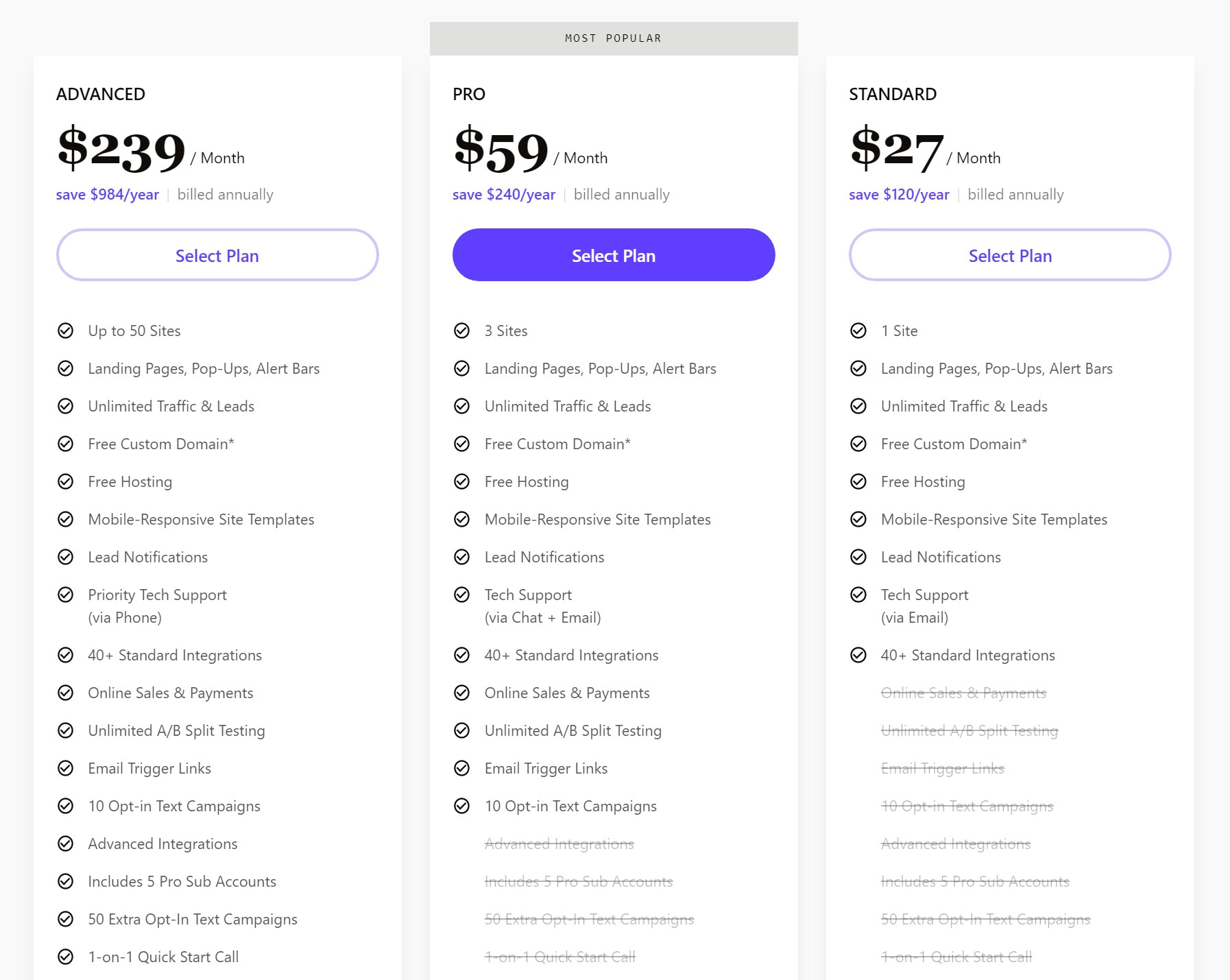Click checkmark beside 1-on-1 Quick Start Call in Advanced
This screenshot has width=1230, height=980.
(66, 957)
